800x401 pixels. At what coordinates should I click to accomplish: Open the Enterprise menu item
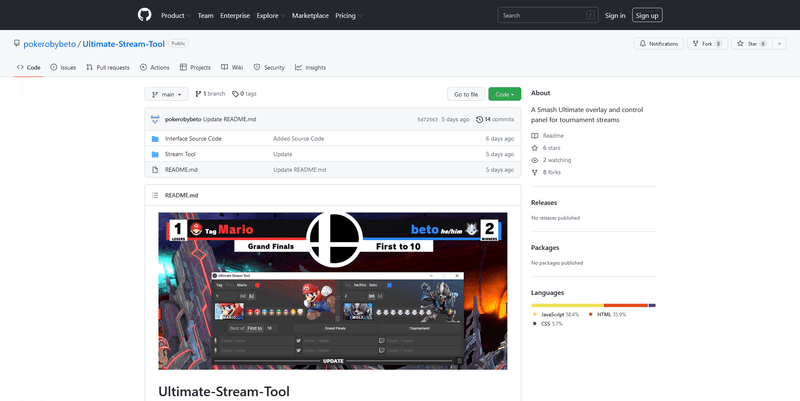(235, 15)
